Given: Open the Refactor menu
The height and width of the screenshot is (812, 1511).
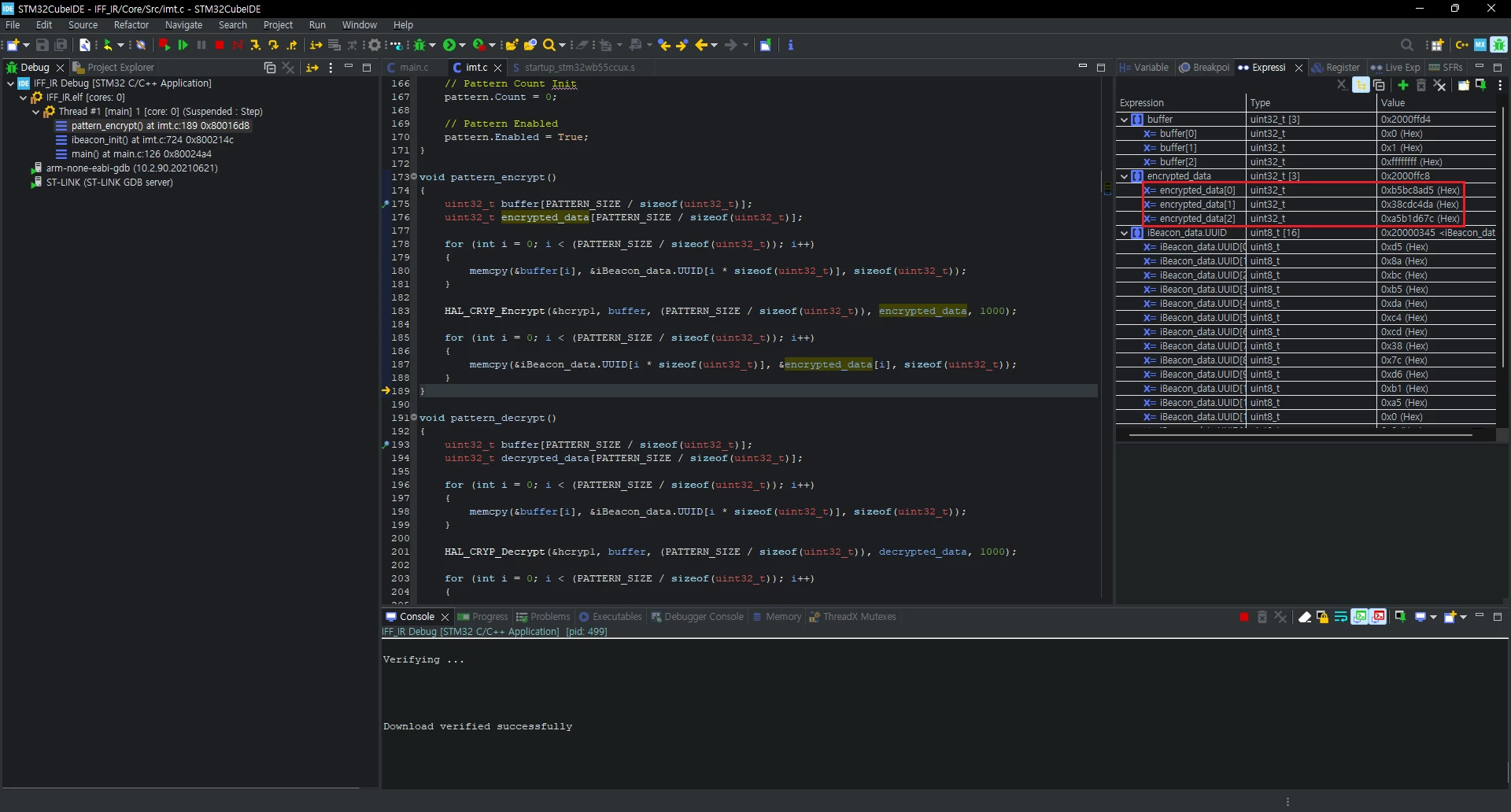Looking at the screenshot, I should [x=131, y=25].
